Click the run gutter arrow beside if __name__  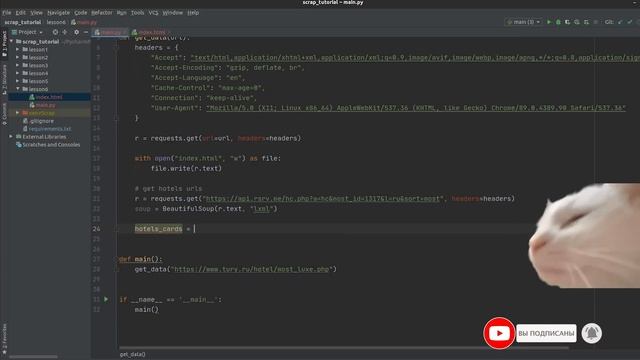[106, 299]
